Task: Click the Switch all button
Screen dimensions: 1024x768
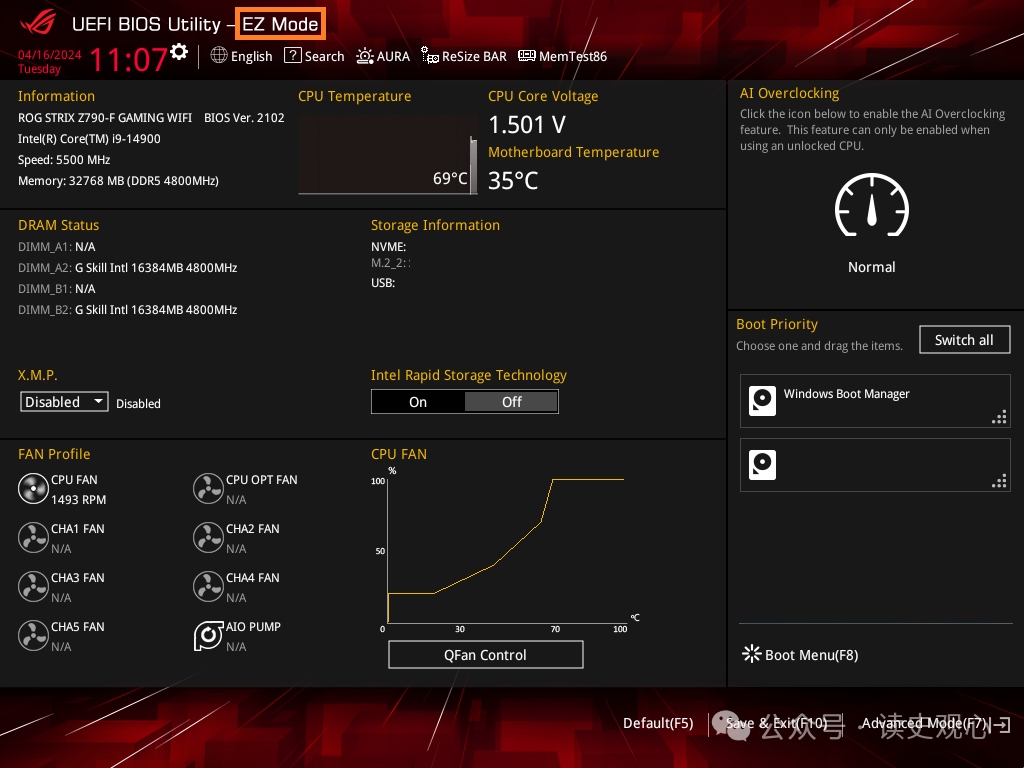Action: tap(964, 340)
